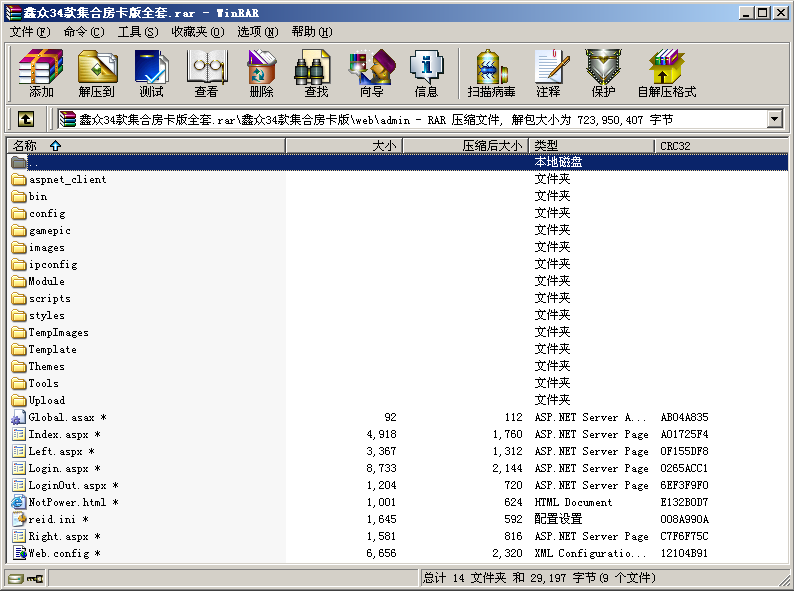Open the 查看 (View) toolbar tool

point(206,73)
